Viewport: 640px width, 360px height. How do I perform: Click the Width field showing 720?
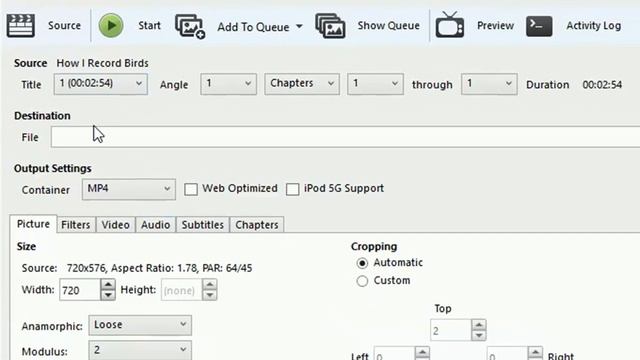pos(80,290)
